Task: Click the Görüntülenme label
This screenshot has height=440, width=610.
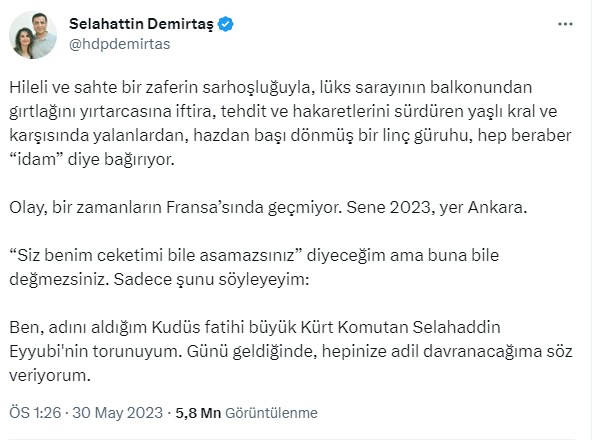Action: point(272,412)
